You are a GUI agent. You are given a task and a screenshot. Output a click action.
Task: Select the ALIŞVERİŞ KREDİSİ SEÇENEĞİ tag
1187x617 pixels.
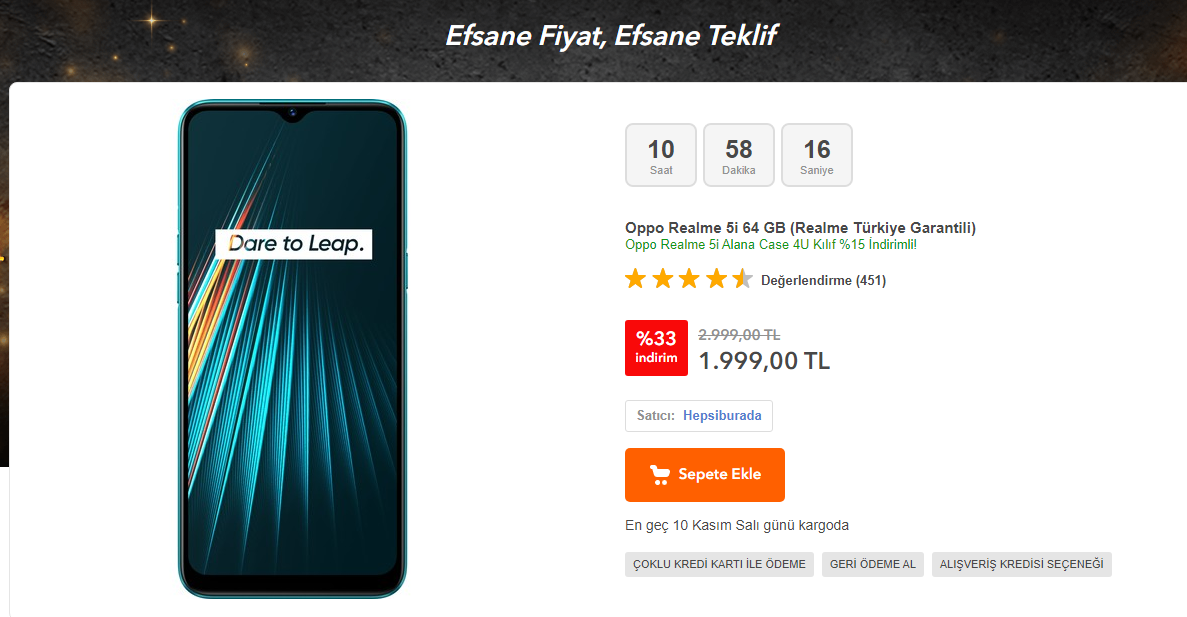[1021, 564]
